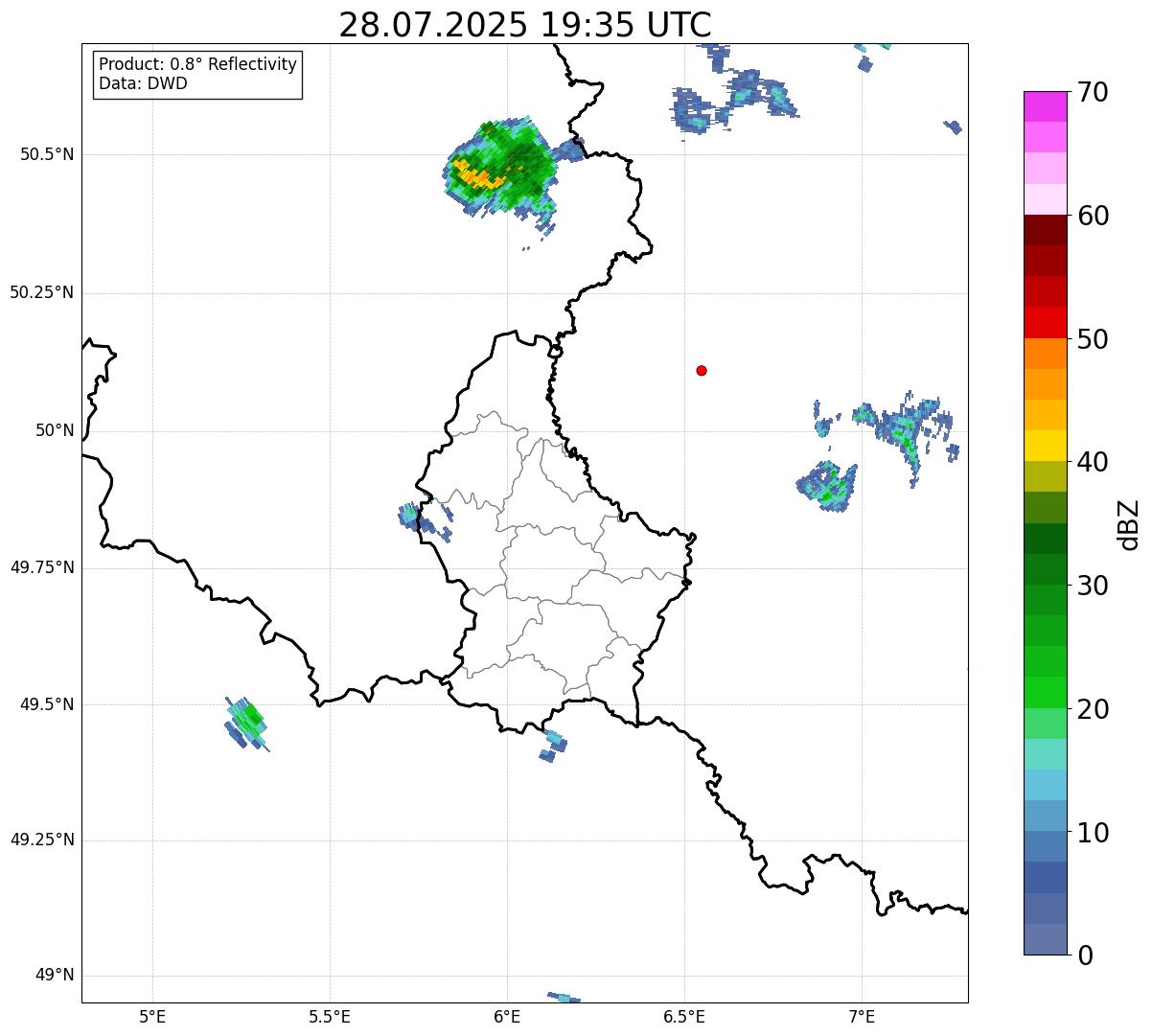This screenshot has height=1036, width=1152.
Task: Click the Data: DWD label
Action: pos(143,83)
